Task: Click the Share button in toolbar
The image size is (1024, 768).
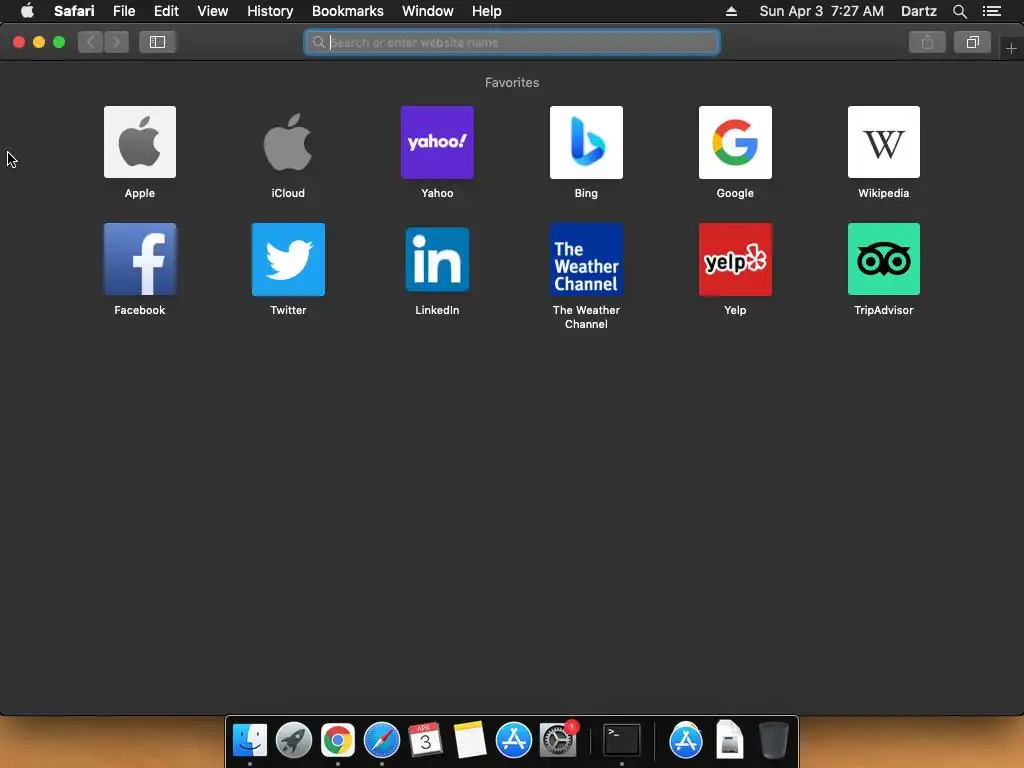Action: point(927,42)
